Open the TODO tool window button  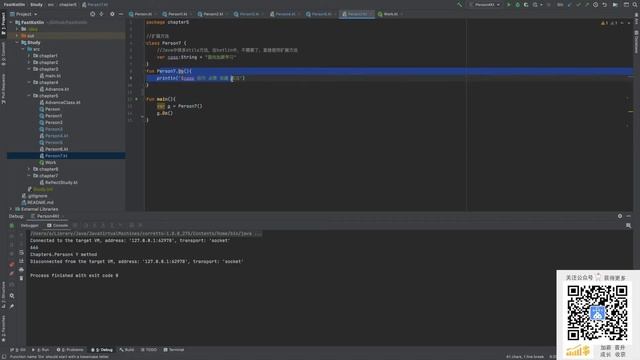tap(149, 350)
